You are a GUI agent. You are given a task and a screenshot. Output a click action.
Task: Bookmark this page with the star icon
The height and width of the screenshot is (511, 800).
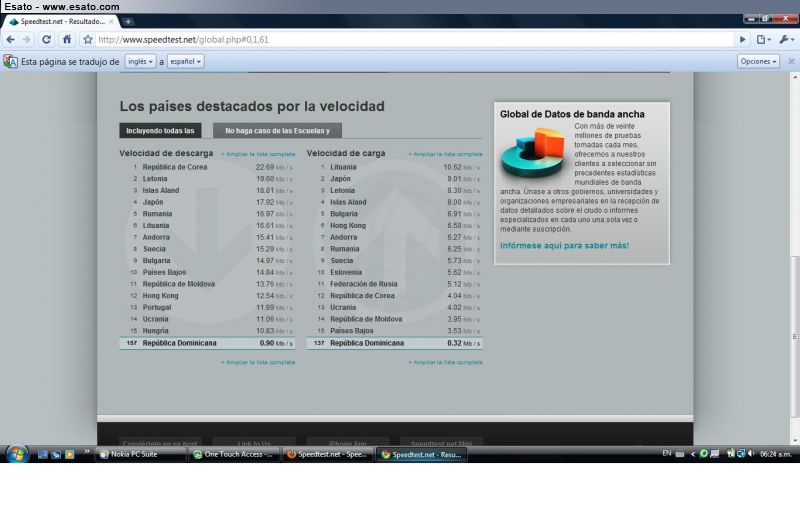click(x=88, y=39)
